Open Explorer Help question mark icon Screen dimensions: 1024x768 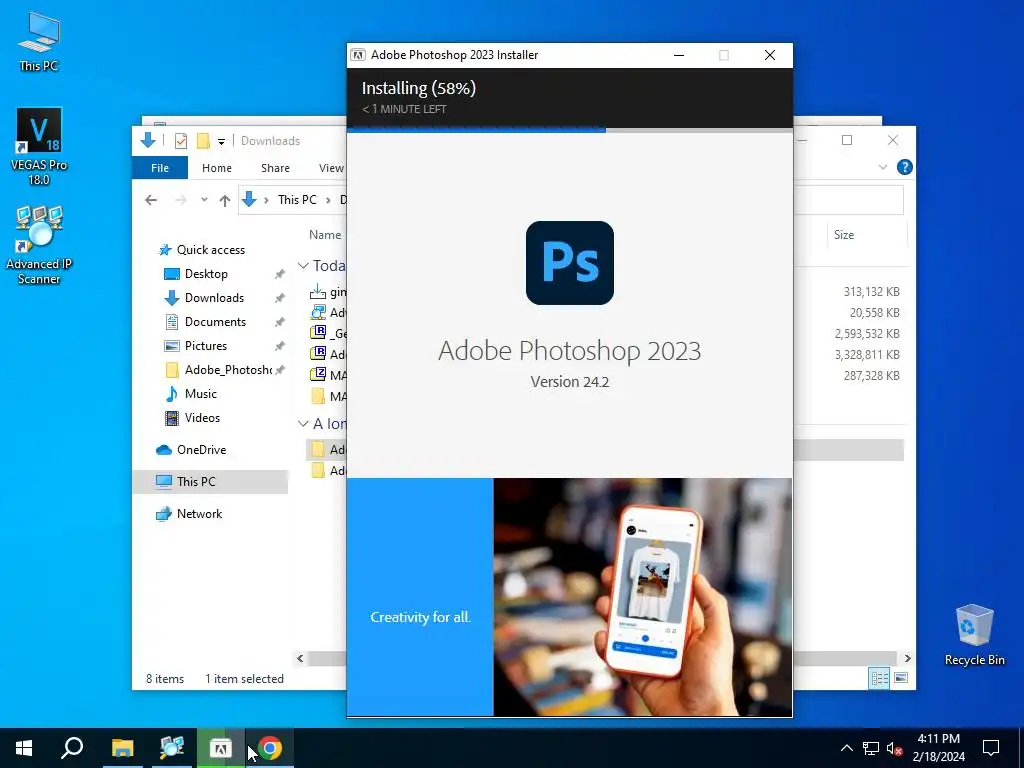point(904,167)
